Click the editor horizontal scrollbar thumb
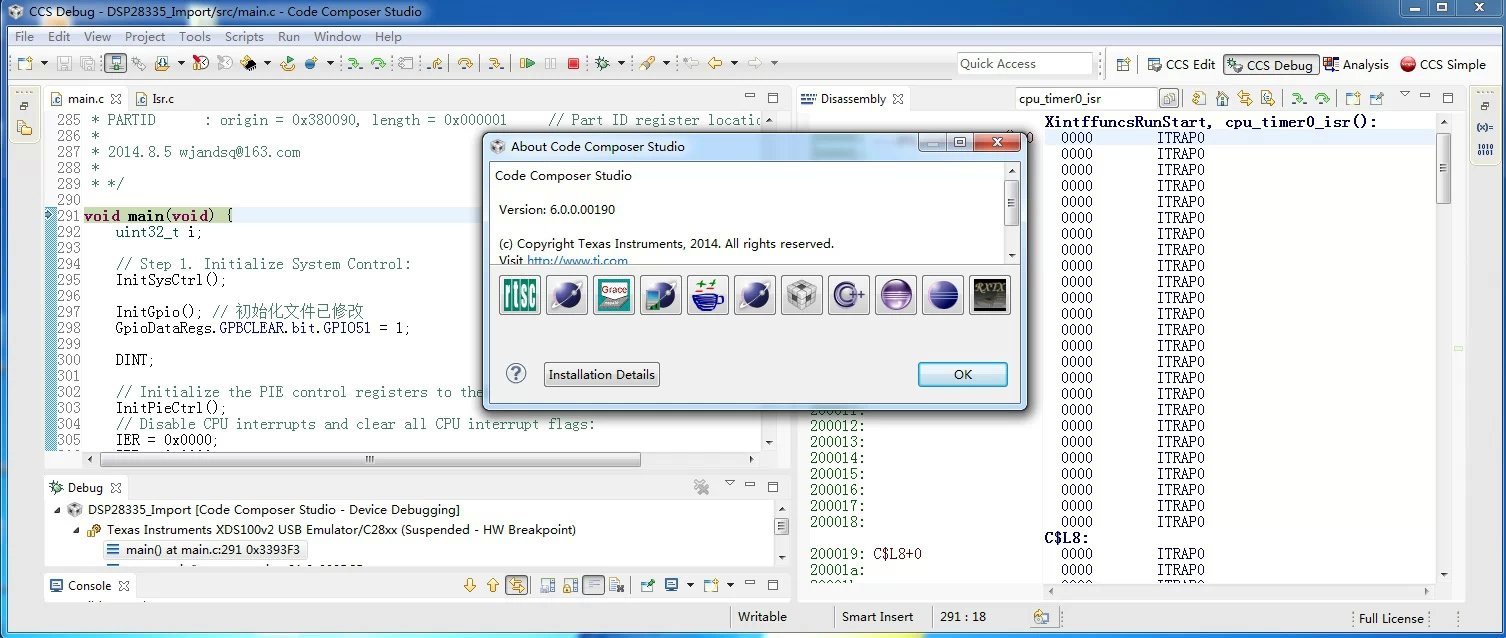This screenshot has height=638, width=1506. pyautogui.click(x=368, y=460)
